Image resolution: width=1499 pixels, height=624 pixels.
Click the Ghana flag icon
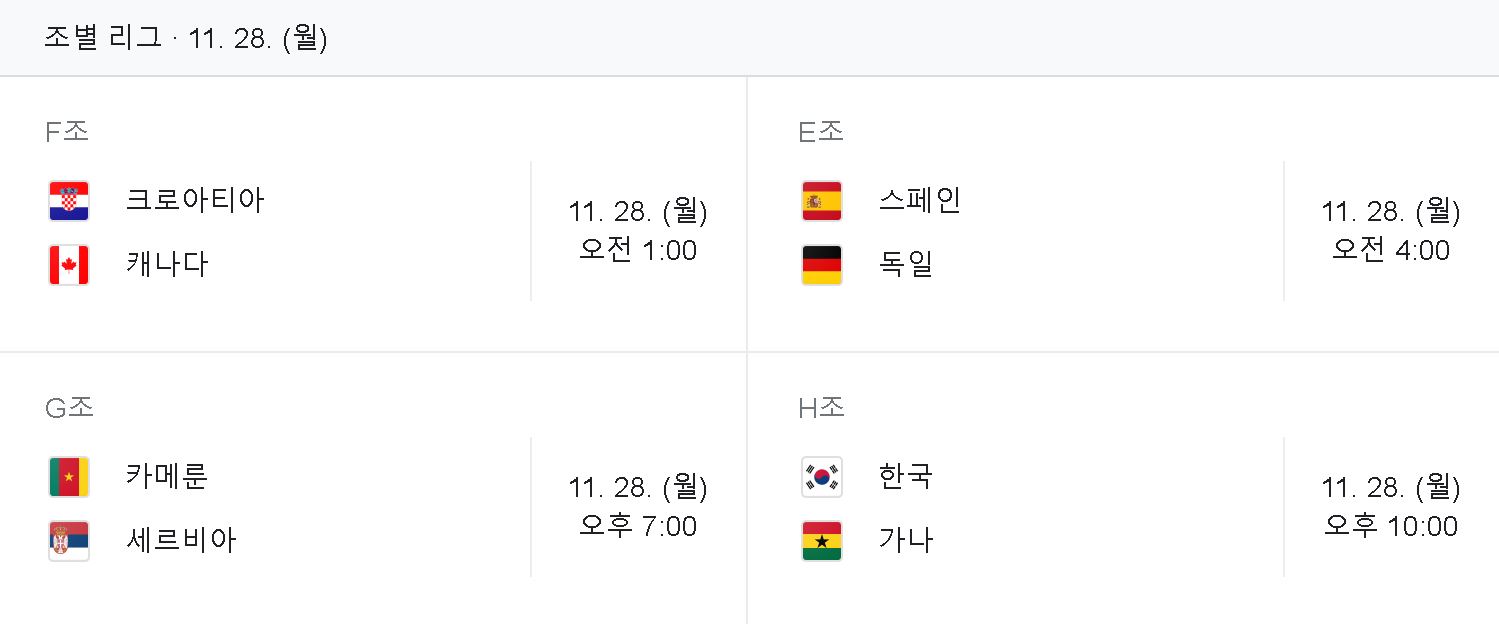[822, 541]
